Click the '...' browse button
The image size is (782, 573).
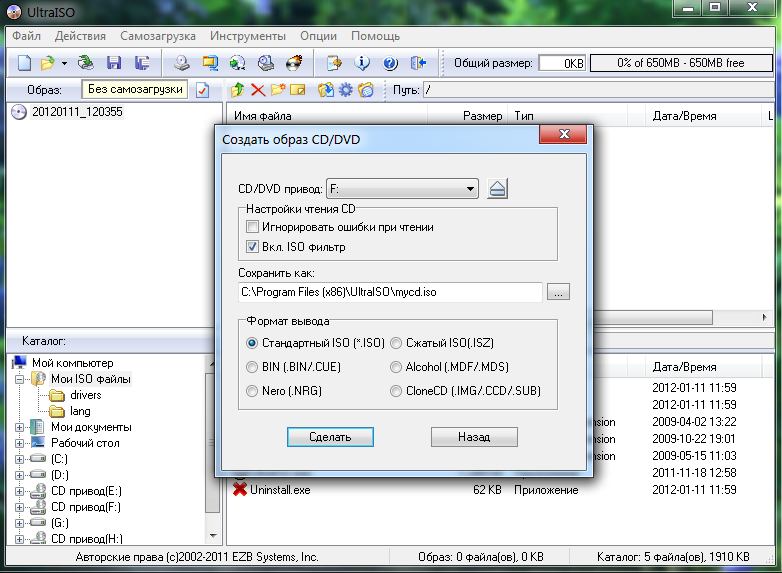coord(558,292)
